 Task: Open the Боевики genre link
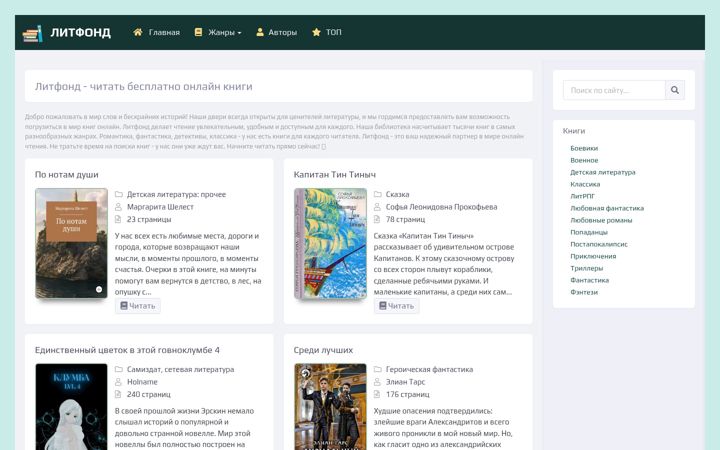coord(584,148)
